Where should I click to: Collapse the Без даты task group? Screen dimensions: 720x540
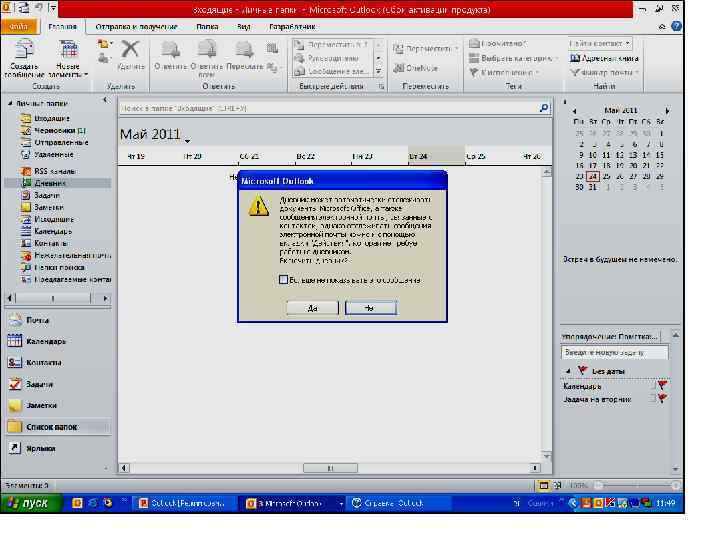568,371
